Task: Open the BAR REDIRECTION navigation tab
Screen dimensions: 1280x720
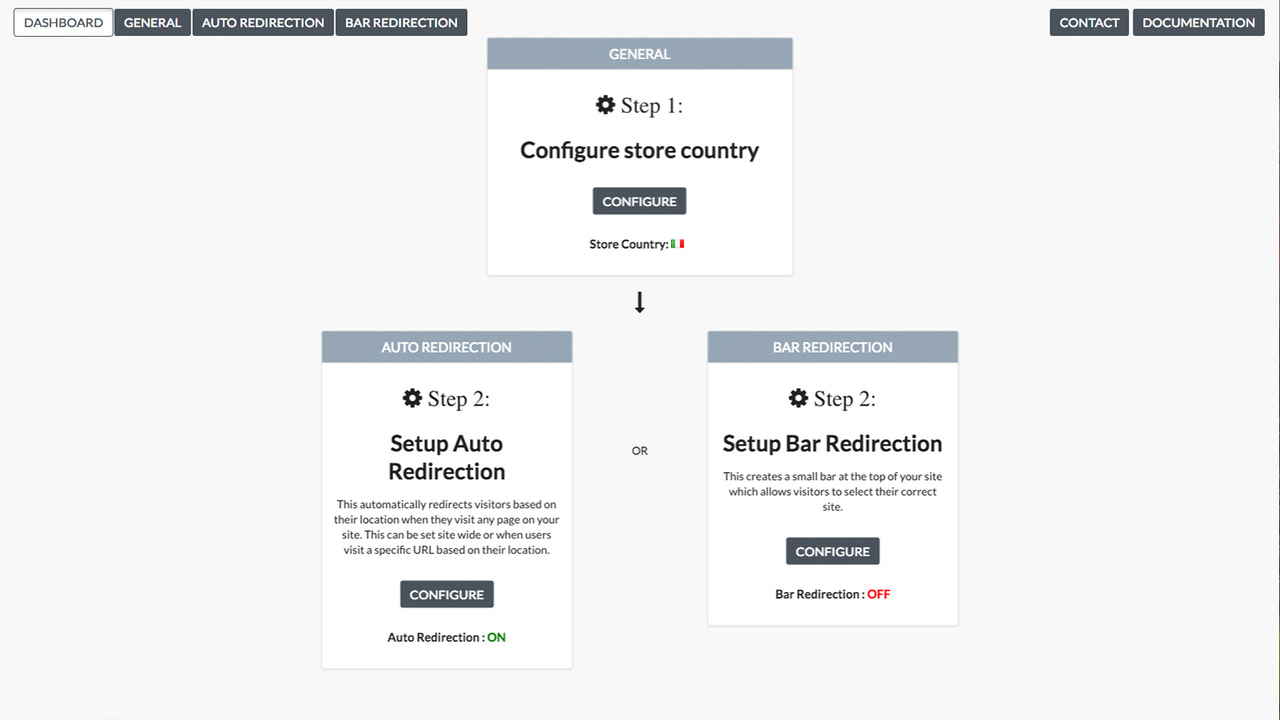Action: [x=401, y=22]
